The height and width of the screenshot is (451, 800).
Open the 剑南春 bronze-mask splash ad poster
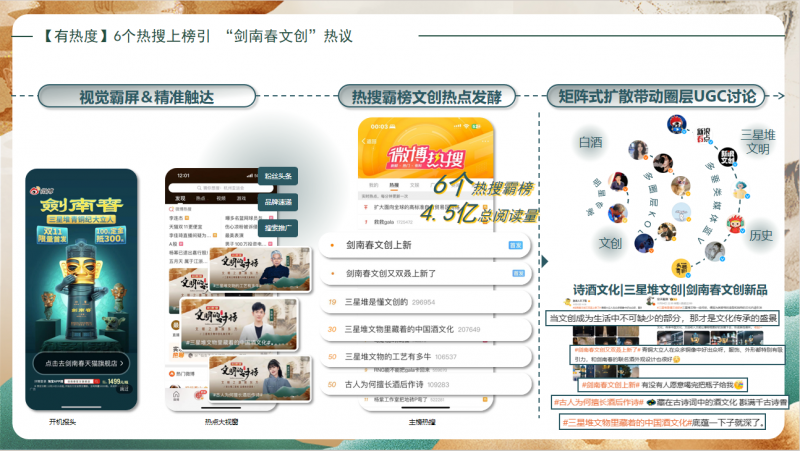click(82, 289)
